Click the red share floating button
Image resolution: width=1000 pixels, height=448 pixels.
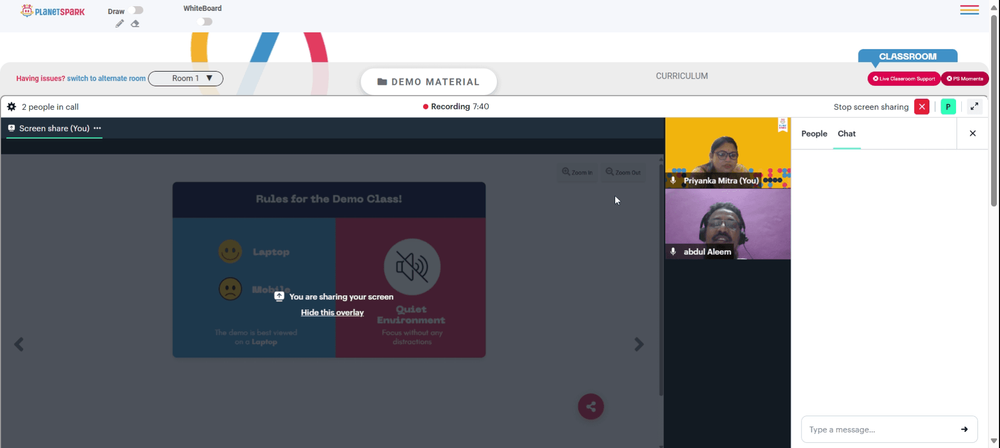click(x=591, y=407)
